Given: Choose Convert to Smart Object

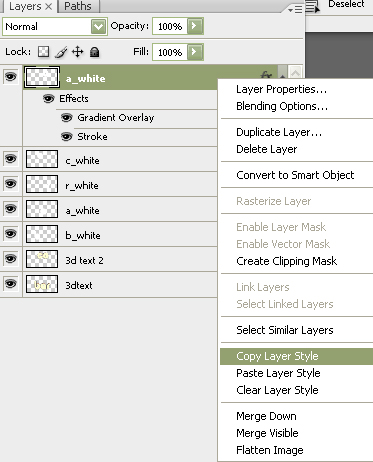Looking at the screenshot, I should (295, 175).
